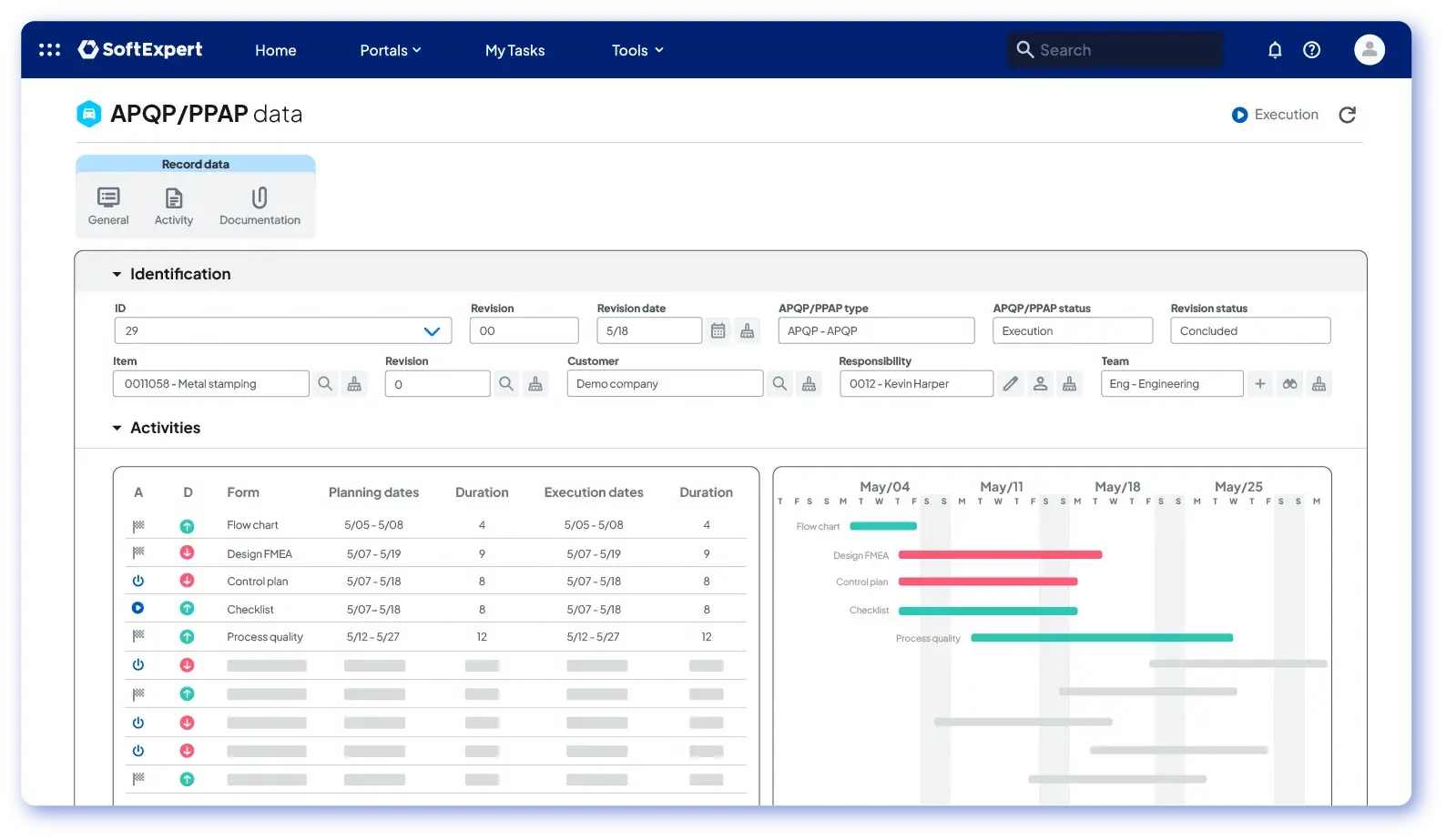Click the Design FMEA form name
This screenshot has width=1446, height=840.
point(260,553)
